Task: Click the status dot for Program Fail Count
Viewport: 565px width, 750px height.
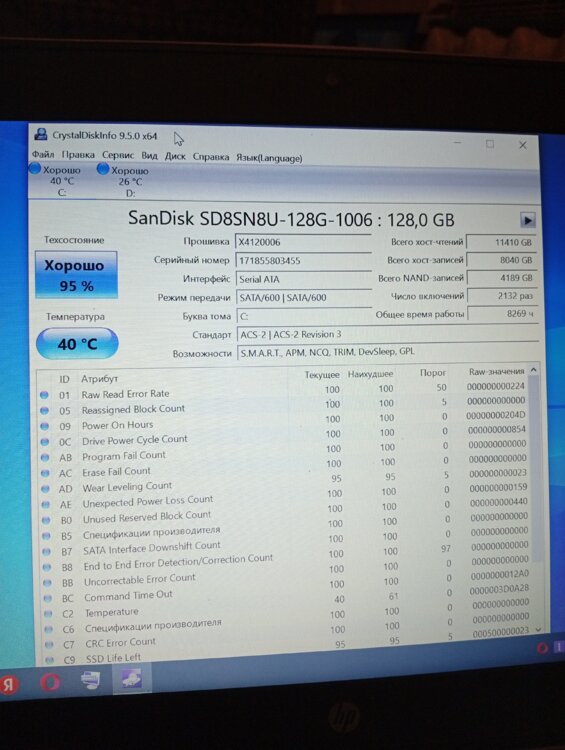Action: tap(45, 457)
